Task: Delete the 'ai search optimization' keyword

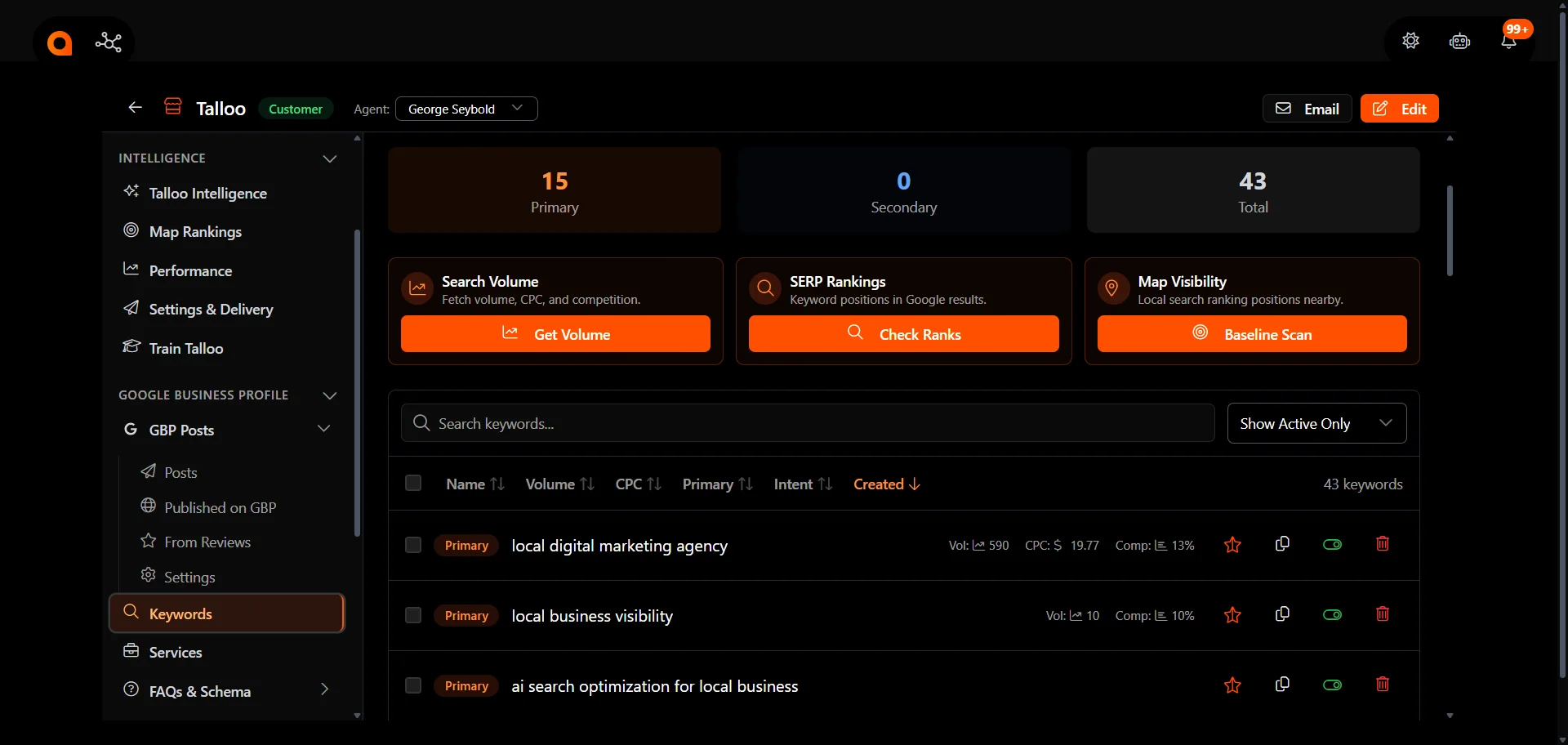Action: point(1383,685)
